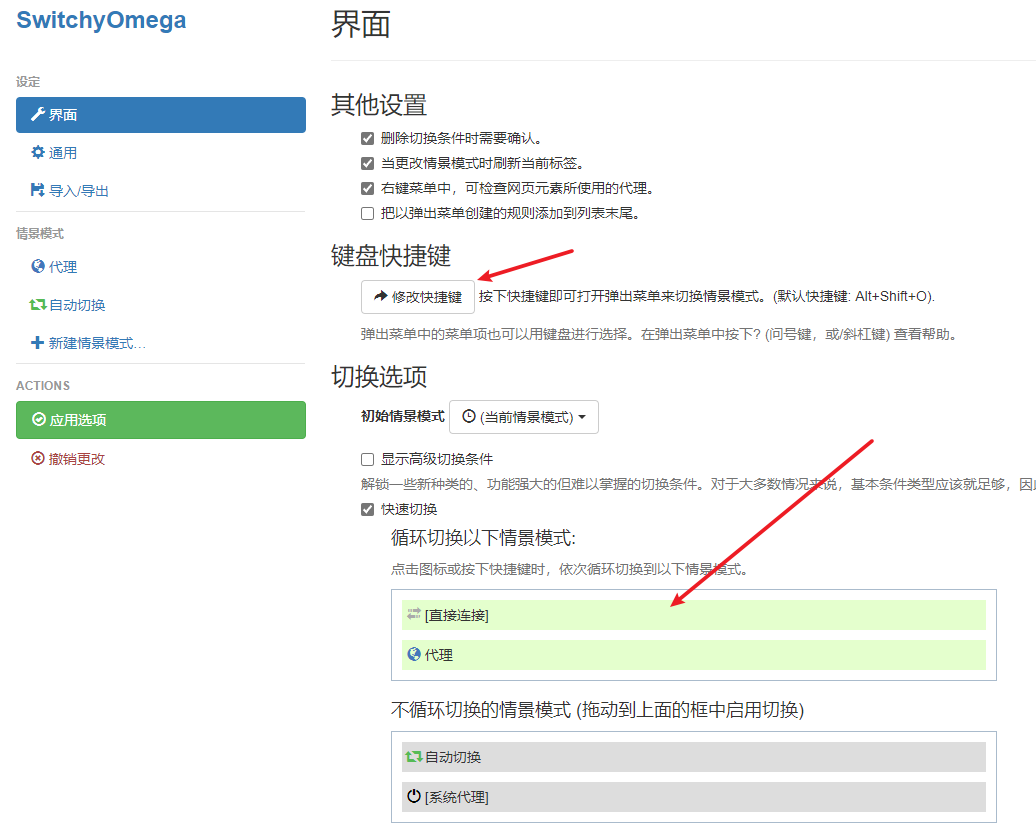Screen dimensions: 1036x831
Task: Click the green arrows icon for 自动切换 in sidebar
Action: coord(38,305)
